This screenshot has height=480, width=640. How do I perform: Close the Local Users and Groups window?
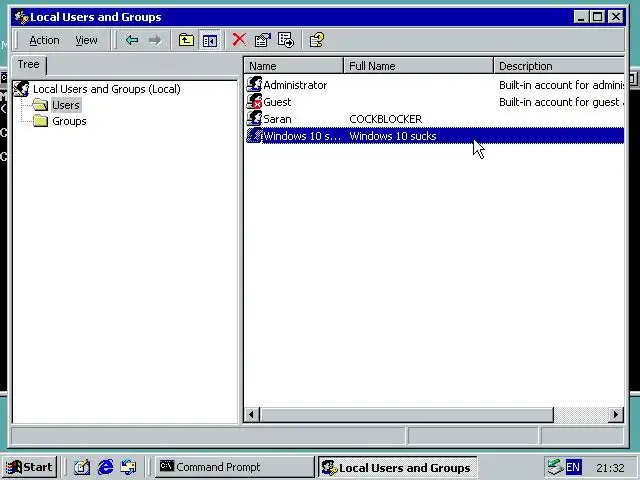point(616,17)
